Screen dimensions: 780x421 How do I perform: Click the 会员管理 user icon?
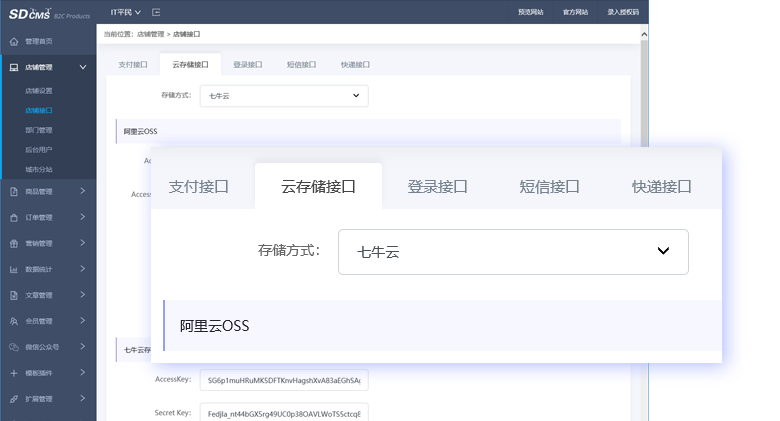(x=14, y=321)
